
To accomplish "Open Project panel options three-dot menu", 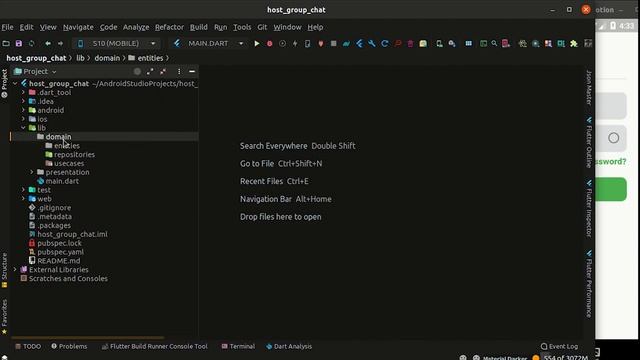I will [x=179, y=71].
